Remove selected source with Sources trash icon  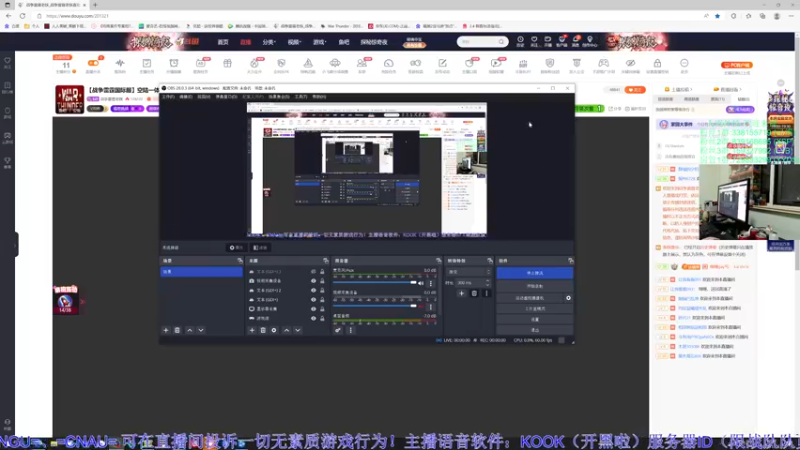point(263,330)
